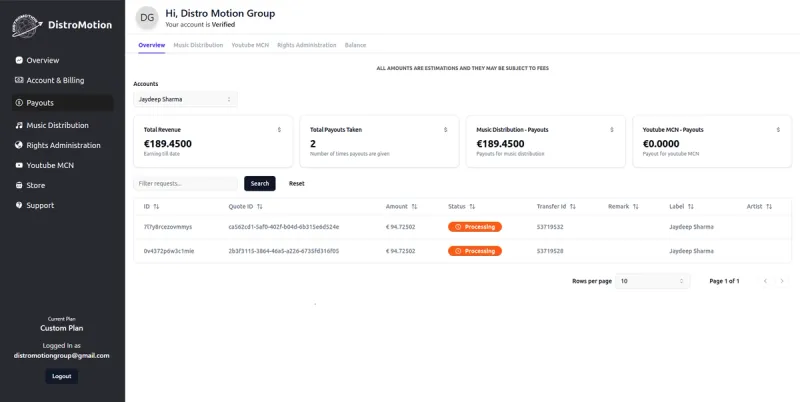800x402 pixels.
Task: Click the Filter requests input field
Action: click(x=185, y=184)
